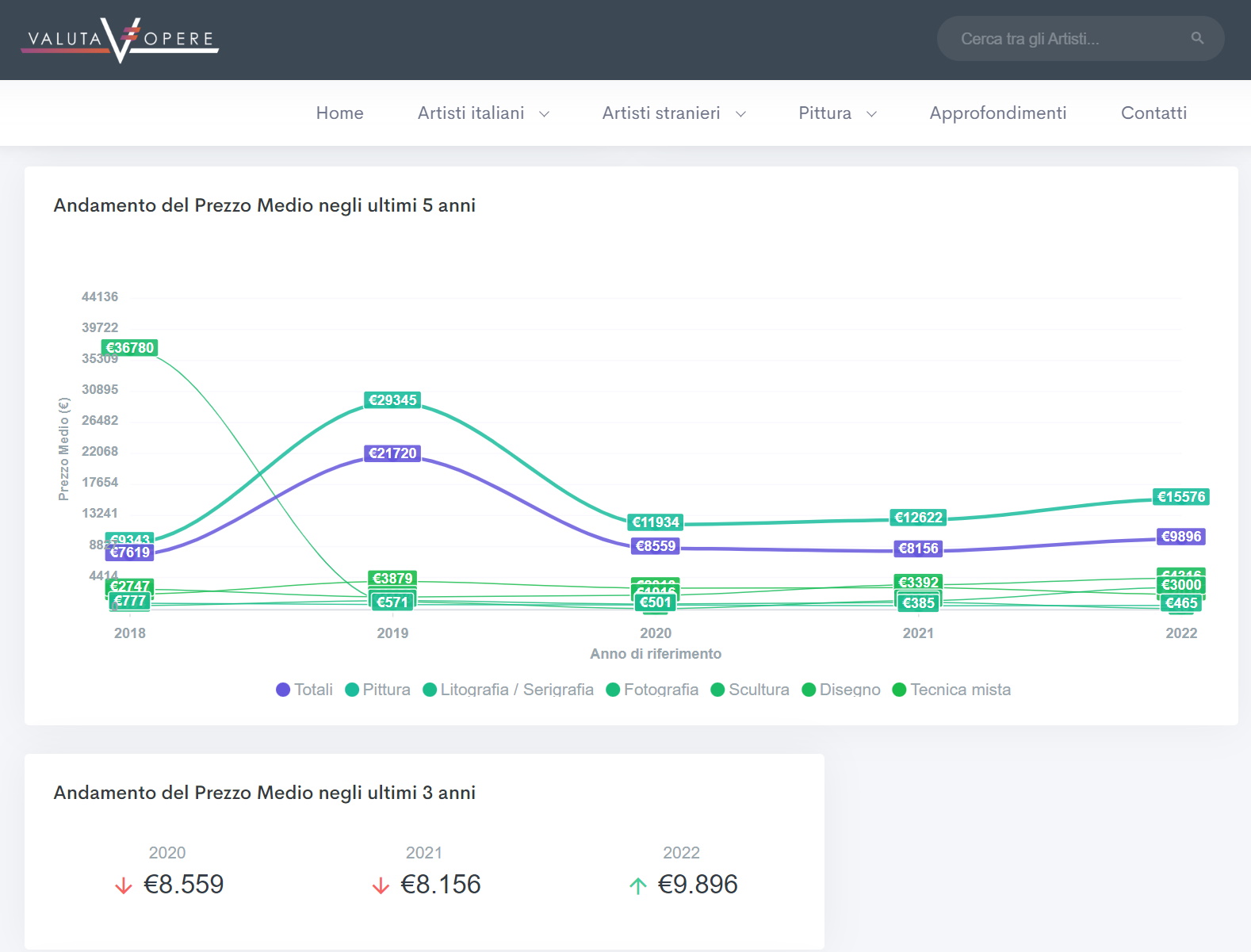
Task: Toggle the Disegno legend item
Action: pyautogui.click(x=841, y=690)
